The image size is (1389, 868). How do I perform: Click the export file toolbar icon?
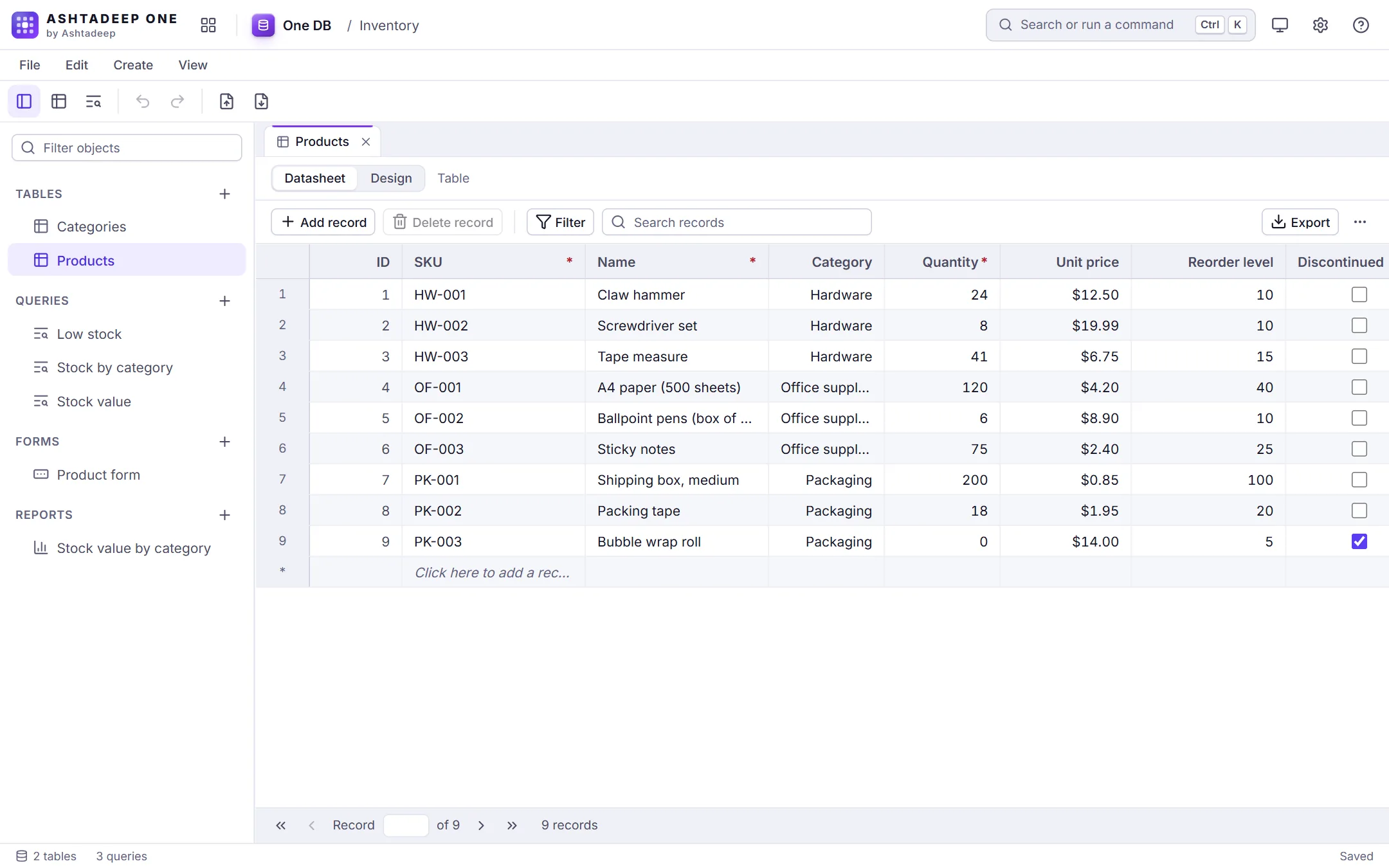coord(261,102)
